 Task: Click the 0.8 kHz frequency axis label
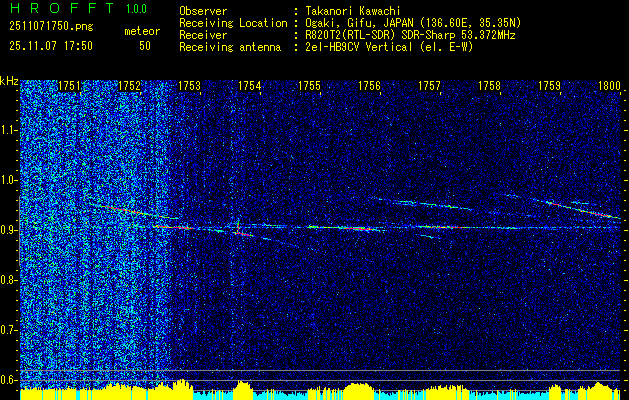pos(8,280)
